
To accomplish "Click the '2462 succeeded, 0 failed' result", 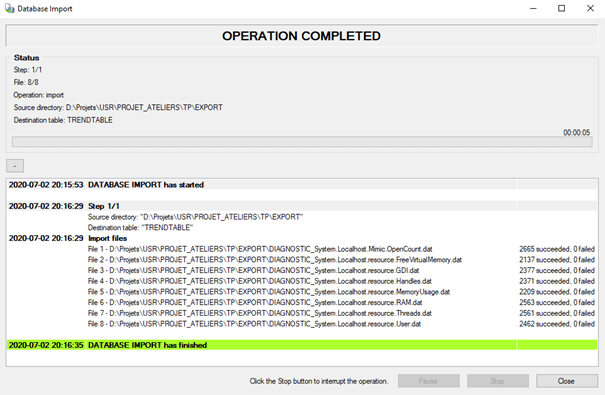I will pyautogui.click(x=557, y=324).
